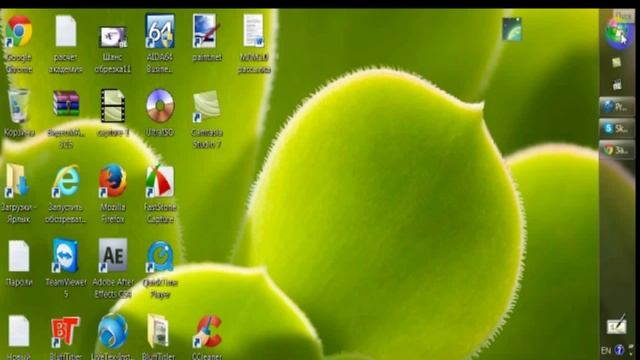Launch the AIDA64 Business shortcut
The height and width of the screenshot is (360, 640).
click(160, 31)
